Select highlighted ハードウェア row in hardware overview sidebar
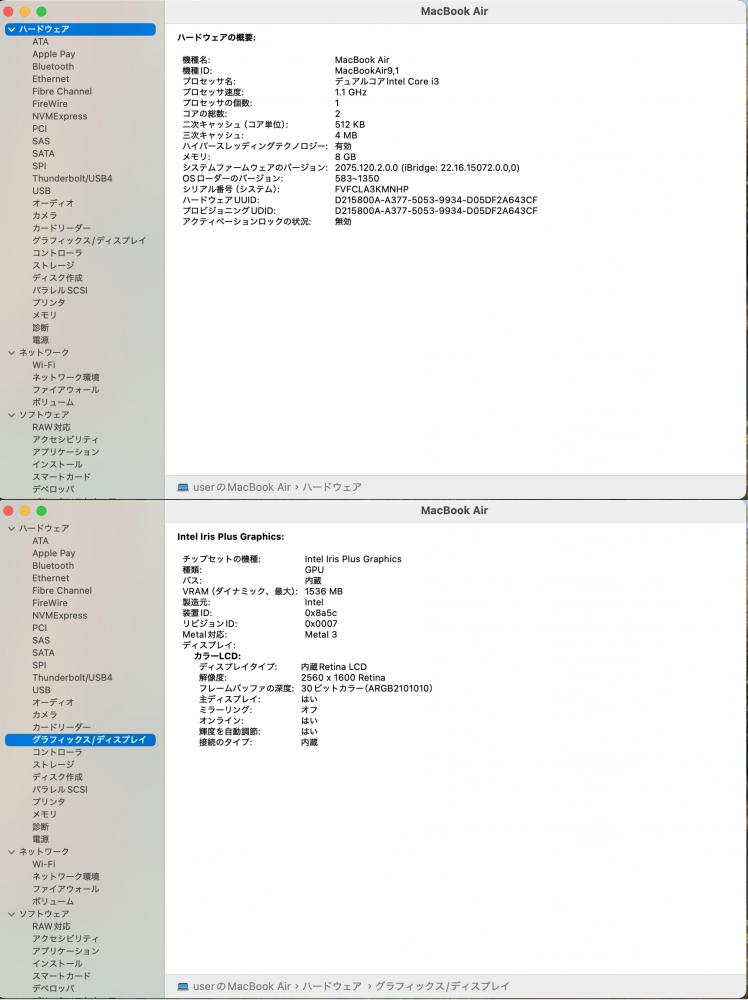 click(80, 29)
